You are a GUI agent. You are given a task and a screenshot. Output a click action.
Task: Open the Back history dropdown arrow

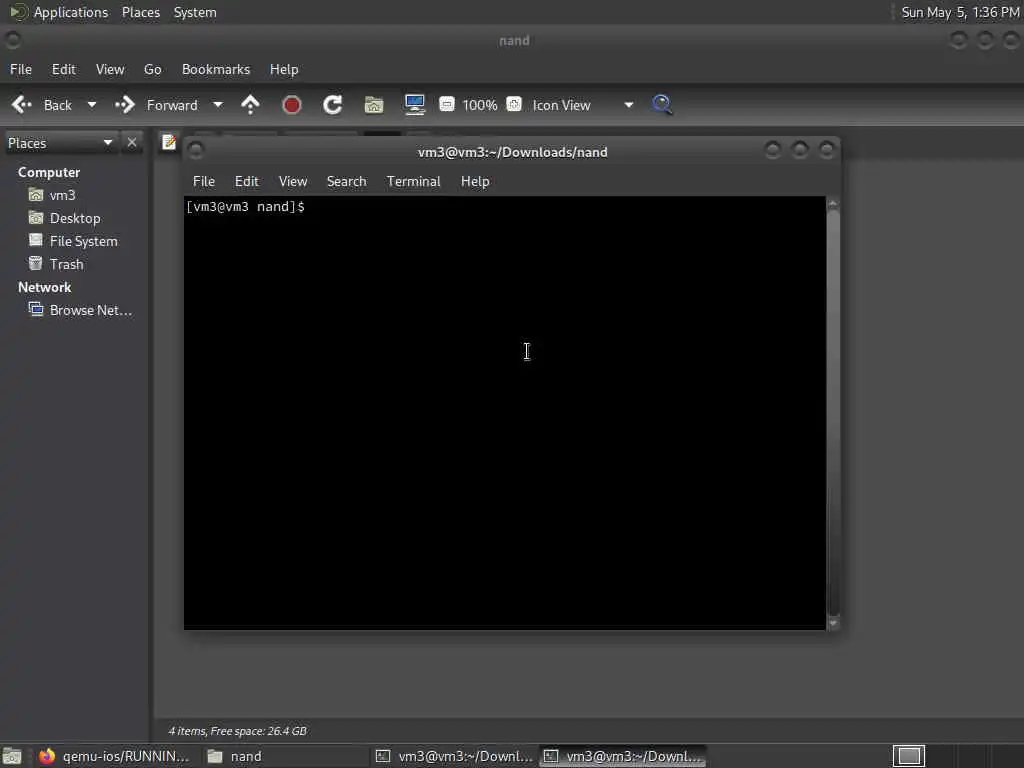point(91,104)
